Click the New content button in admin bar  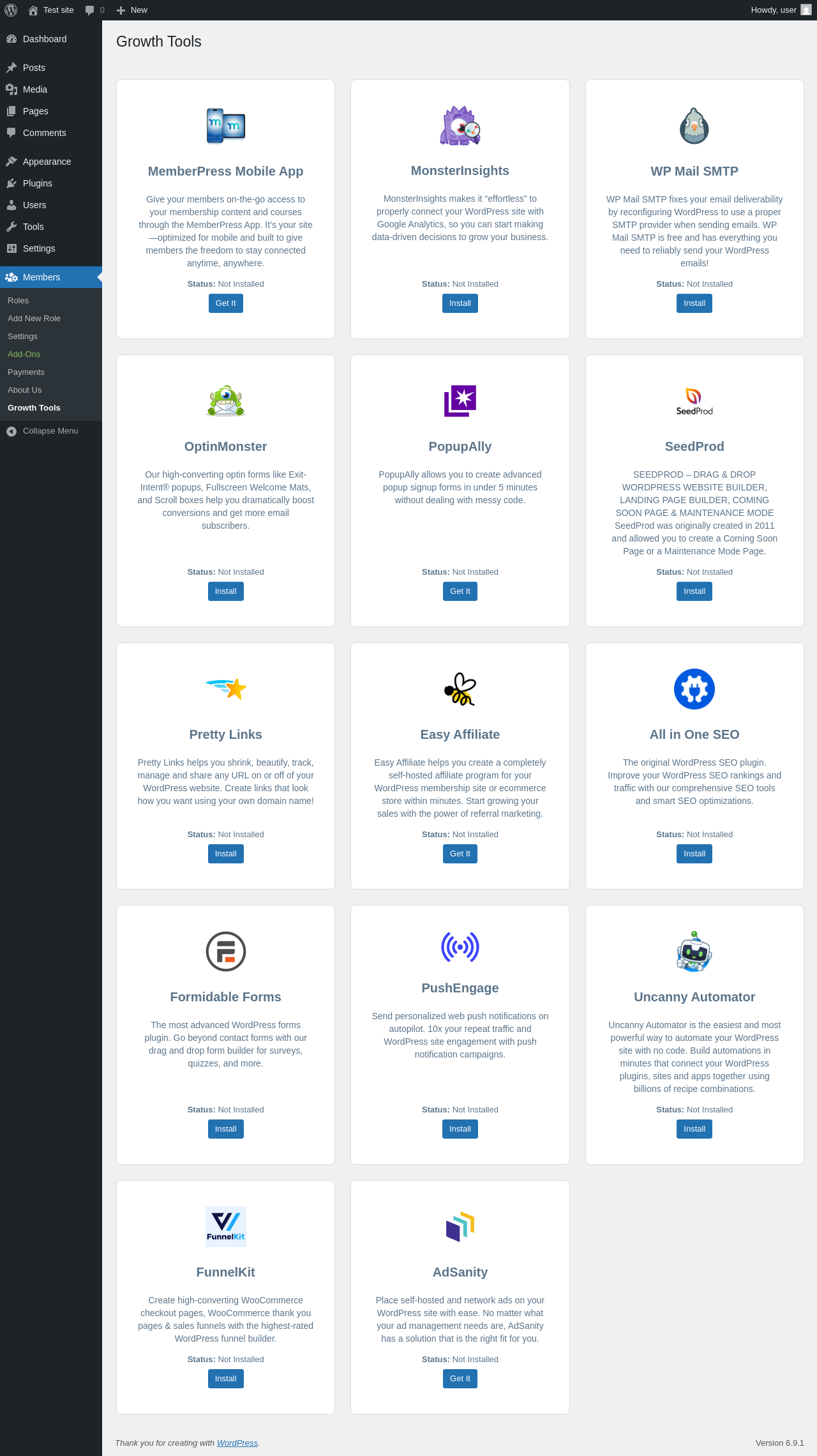click(x=132, y=10)
